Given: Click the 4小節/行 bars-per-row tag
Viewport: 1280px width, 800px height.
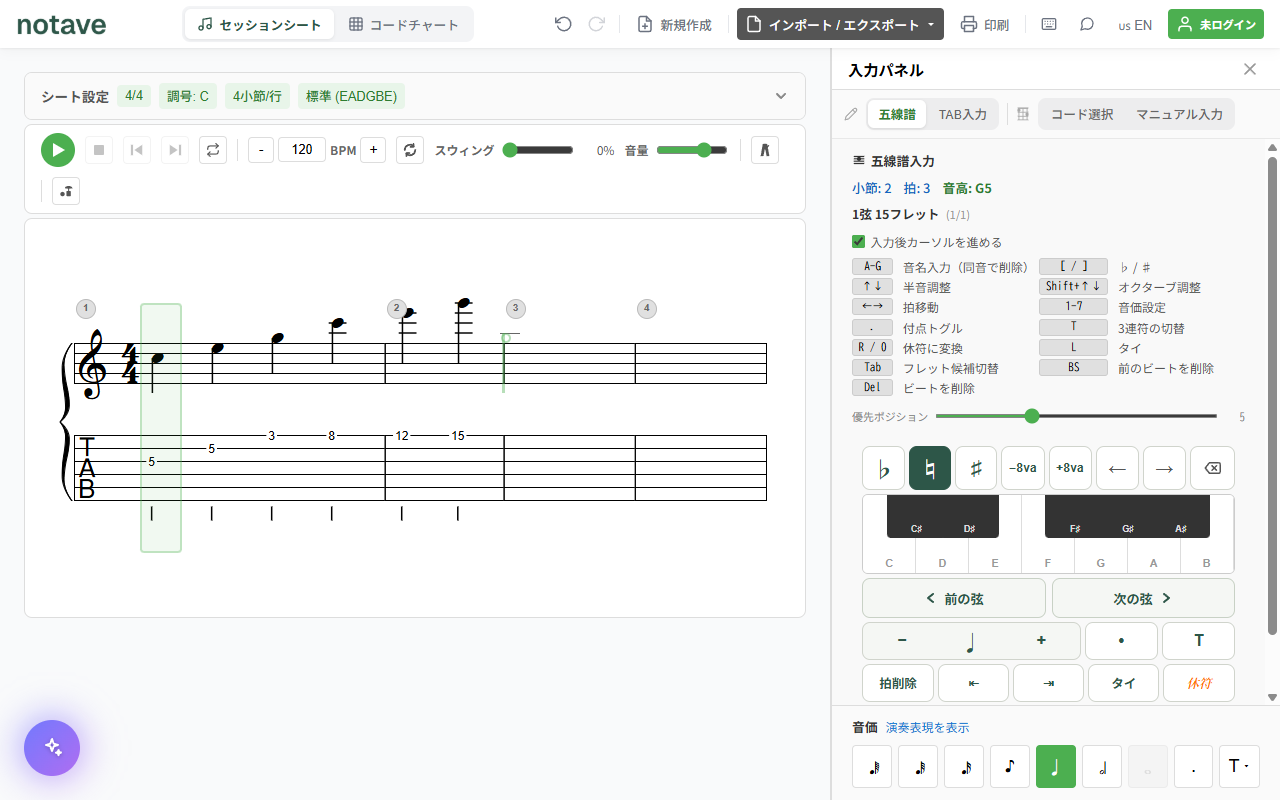Looking at the screenshot, I should (x=257, y=96).
